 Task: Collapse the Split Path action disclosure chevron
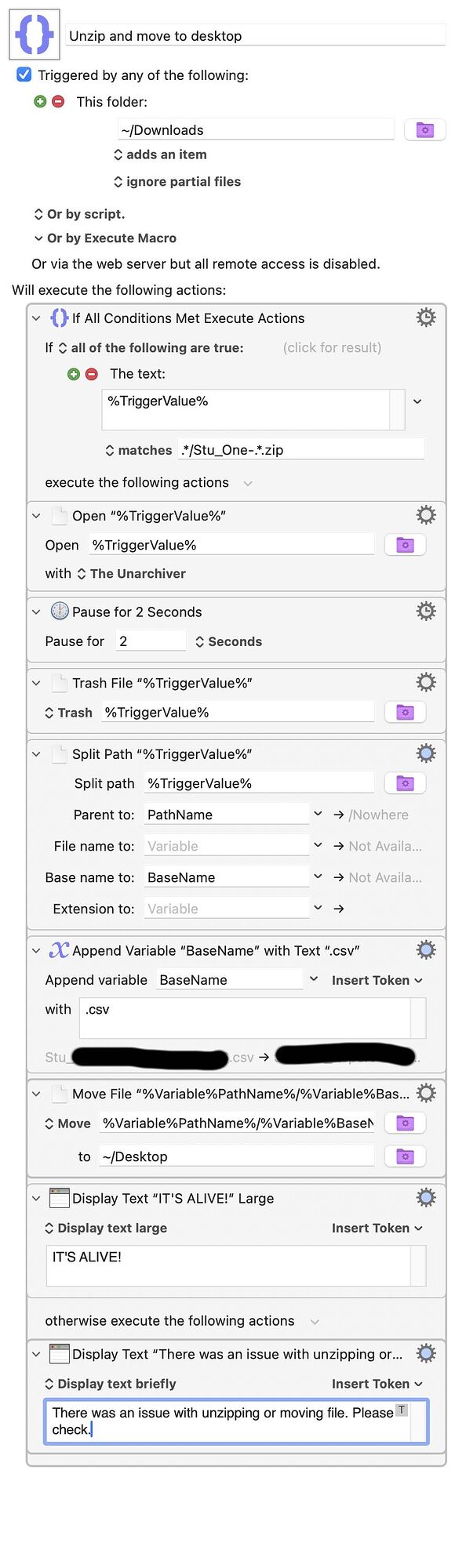[36, 754]
